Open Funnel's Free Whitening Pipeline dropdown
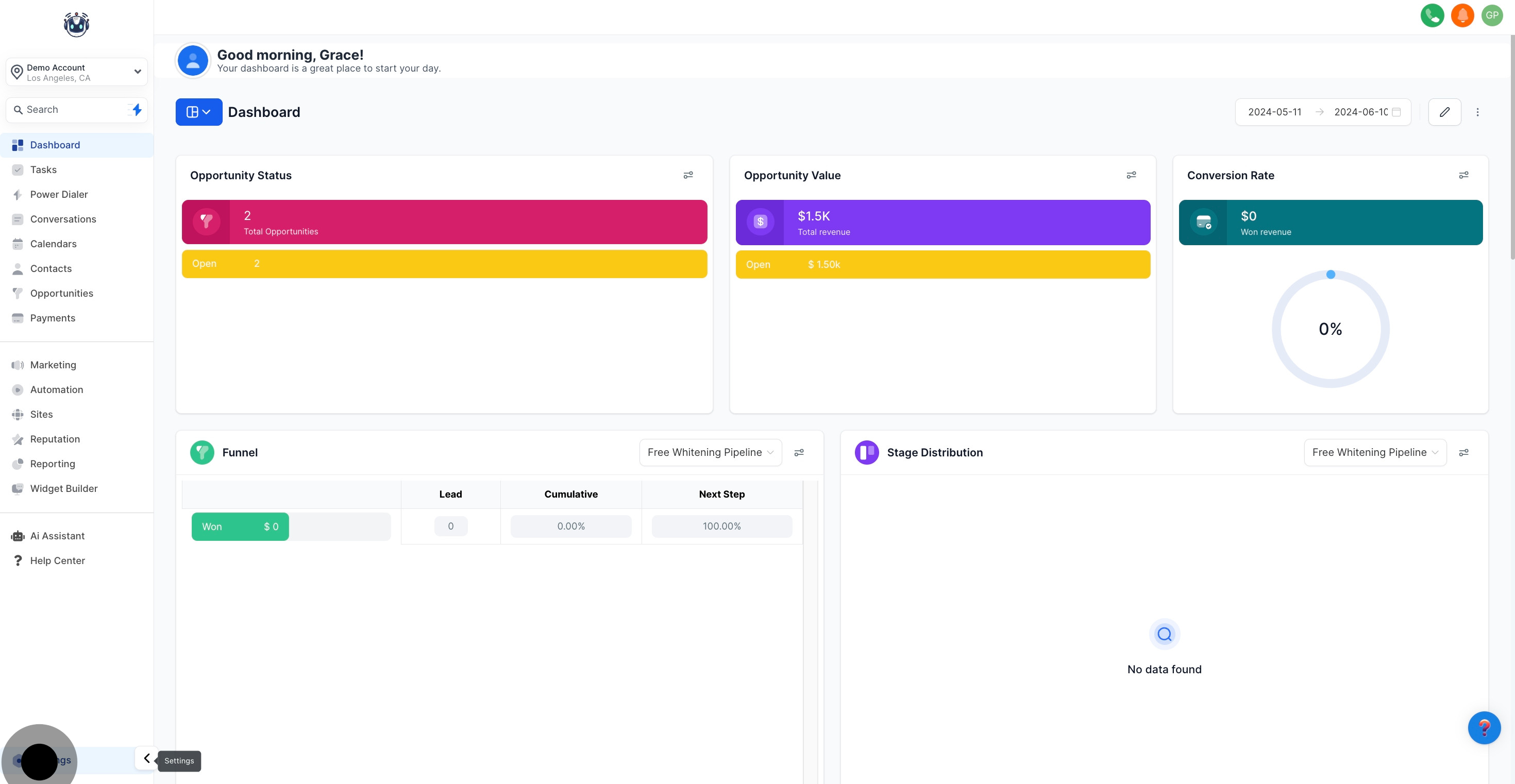The width and height of the screenshot is (1515, 784). pyautogui.click(x=710, y=453)
